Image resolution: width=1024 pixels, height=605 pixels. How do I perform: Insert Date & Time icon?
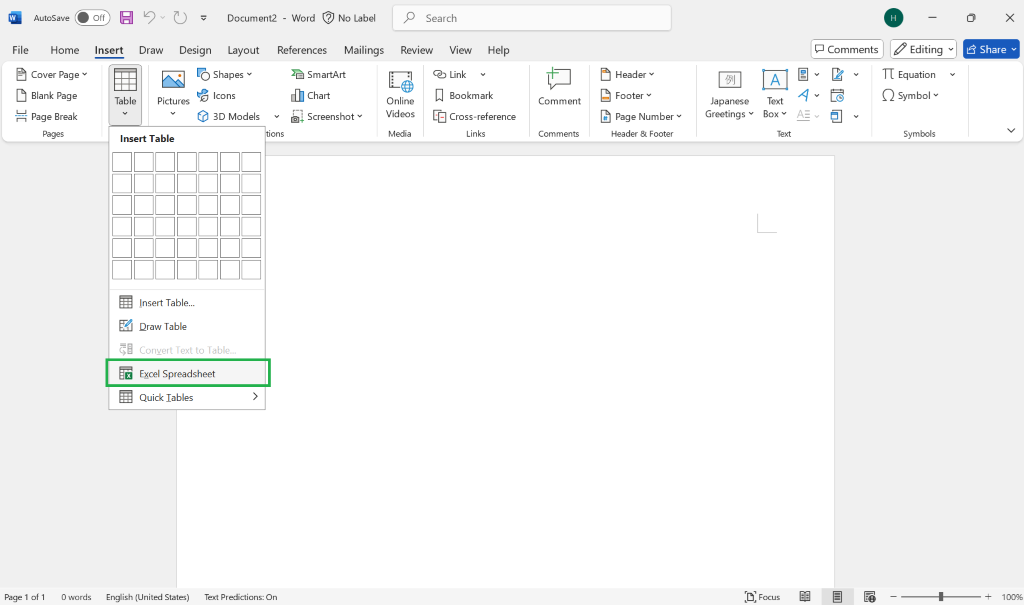(x=837, y=96)
